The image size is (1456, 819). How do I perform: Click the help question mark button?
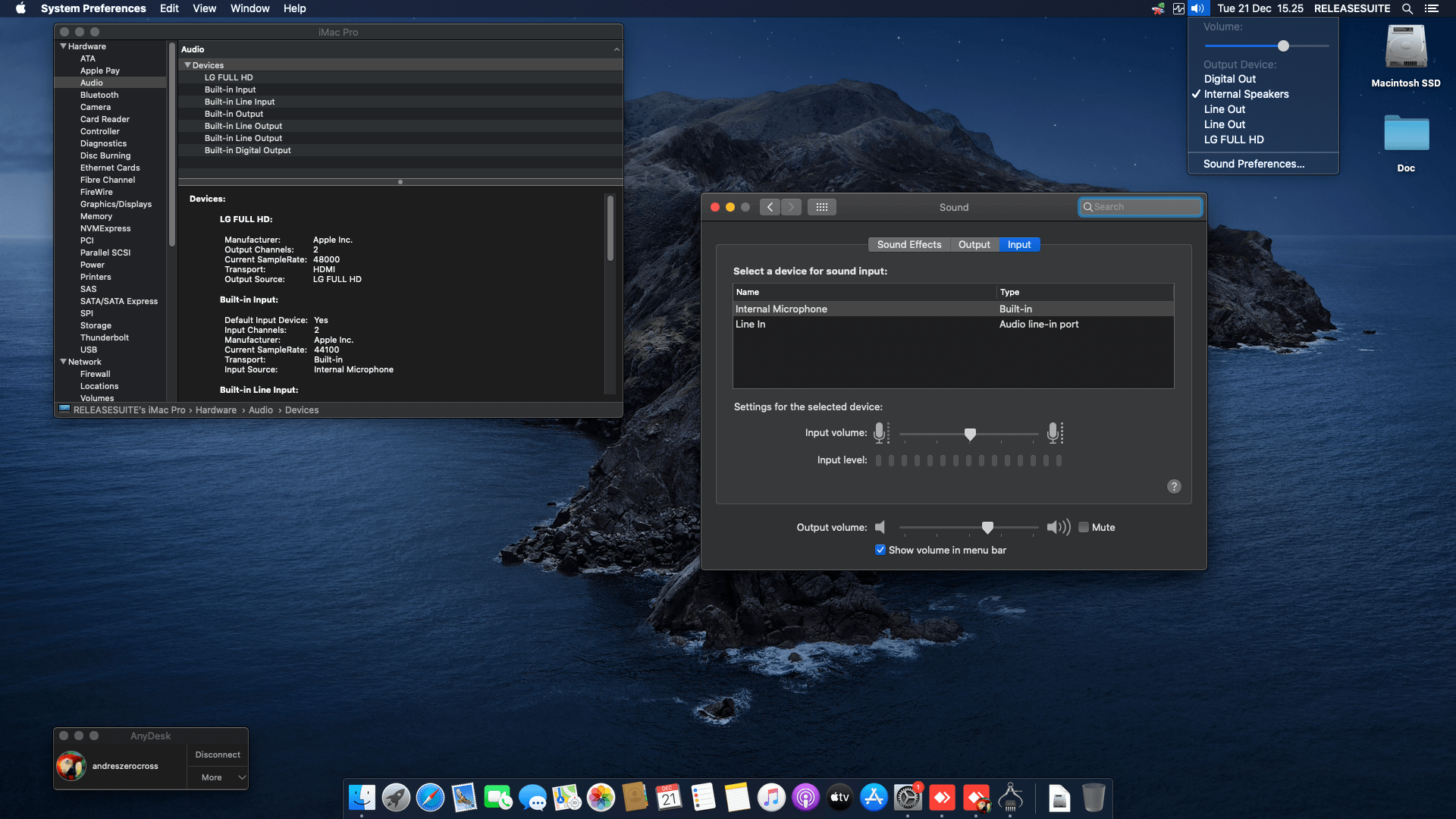point(1174,487)
